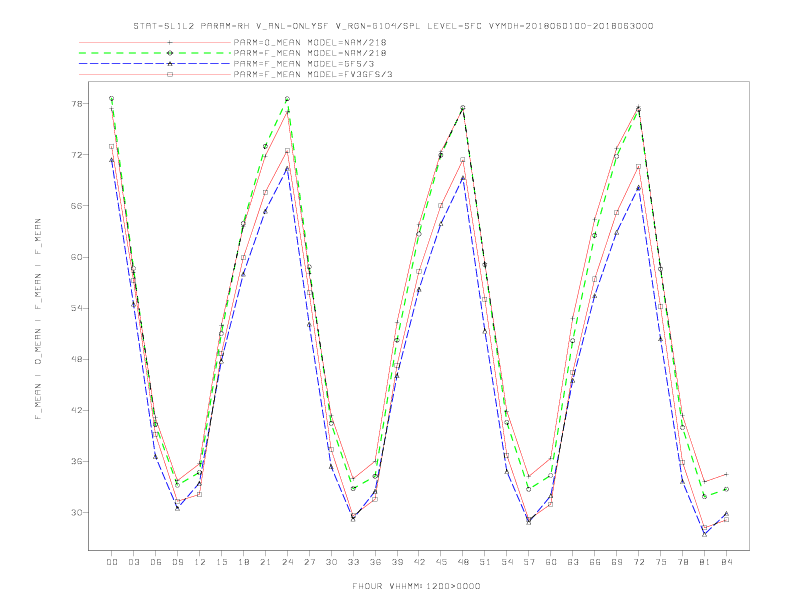The image size is (792, 612).
Task: Click x-axis forecast hour label 42
Action: tap(419, 562)
